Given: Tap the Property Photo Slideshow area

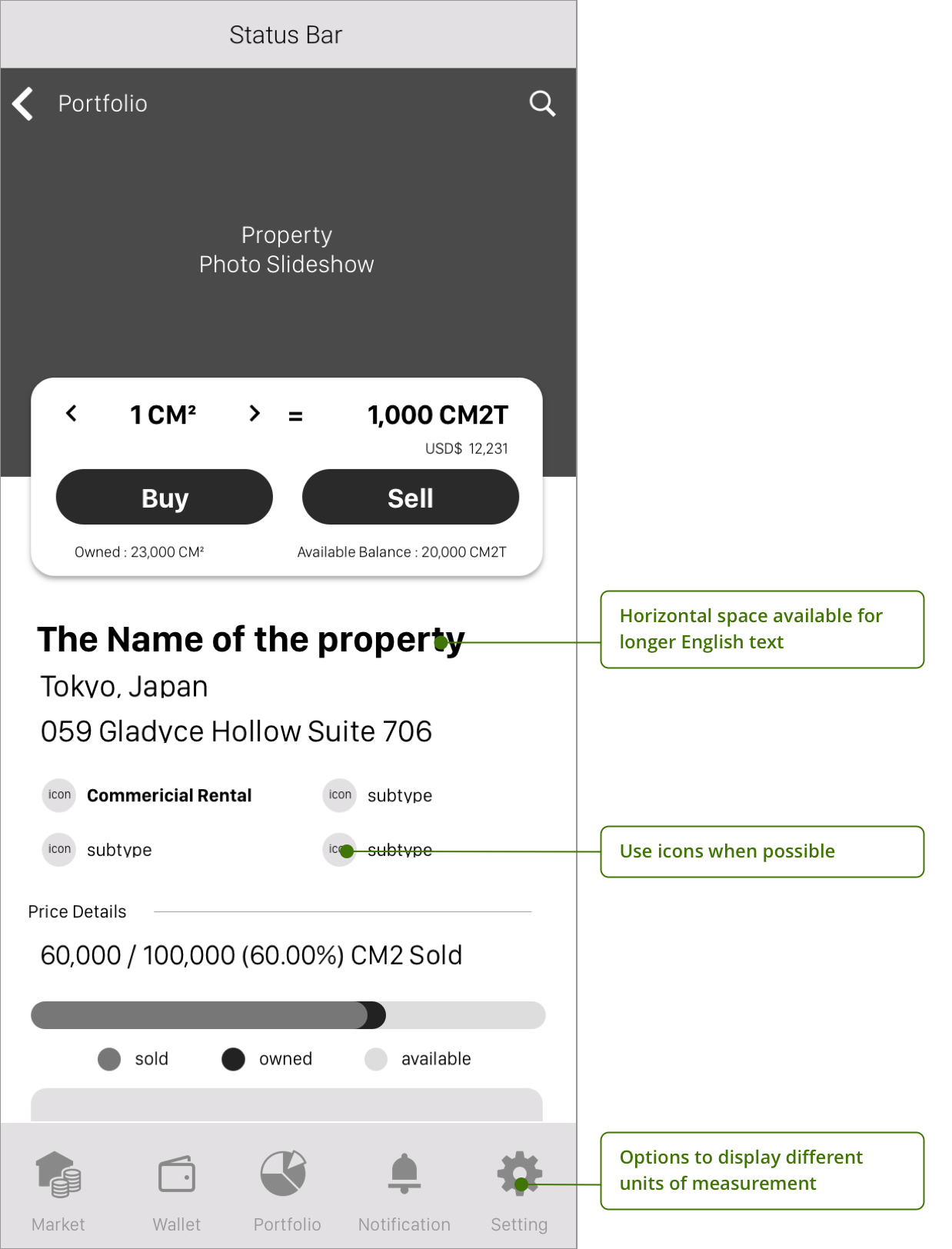Looking at the screenshot, I should click(x=287, y=250).
